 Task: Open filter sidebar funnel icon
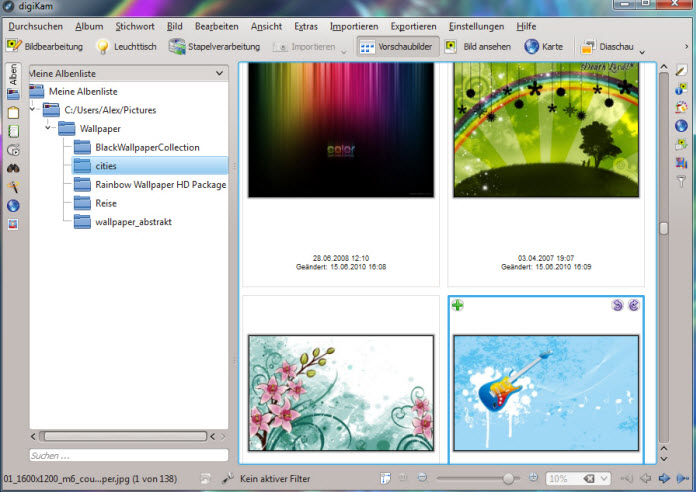[x=681, y=181]
